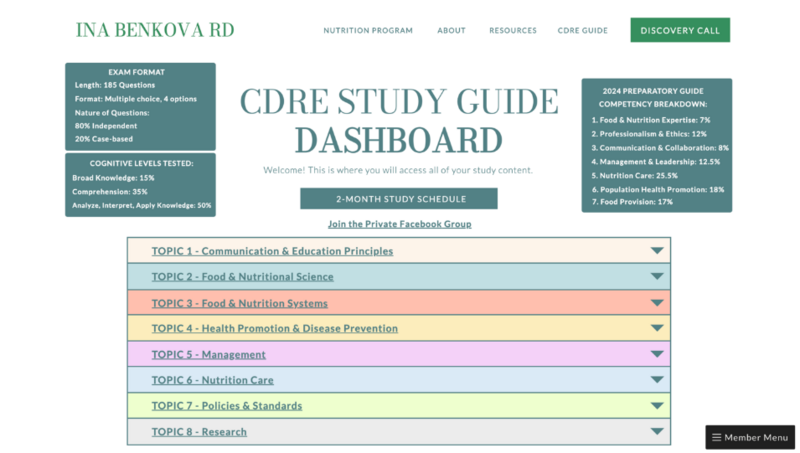Open Topic 5 Management link
Screen dimensions: 800x453
pyautogui.click(x=208, y=355)
